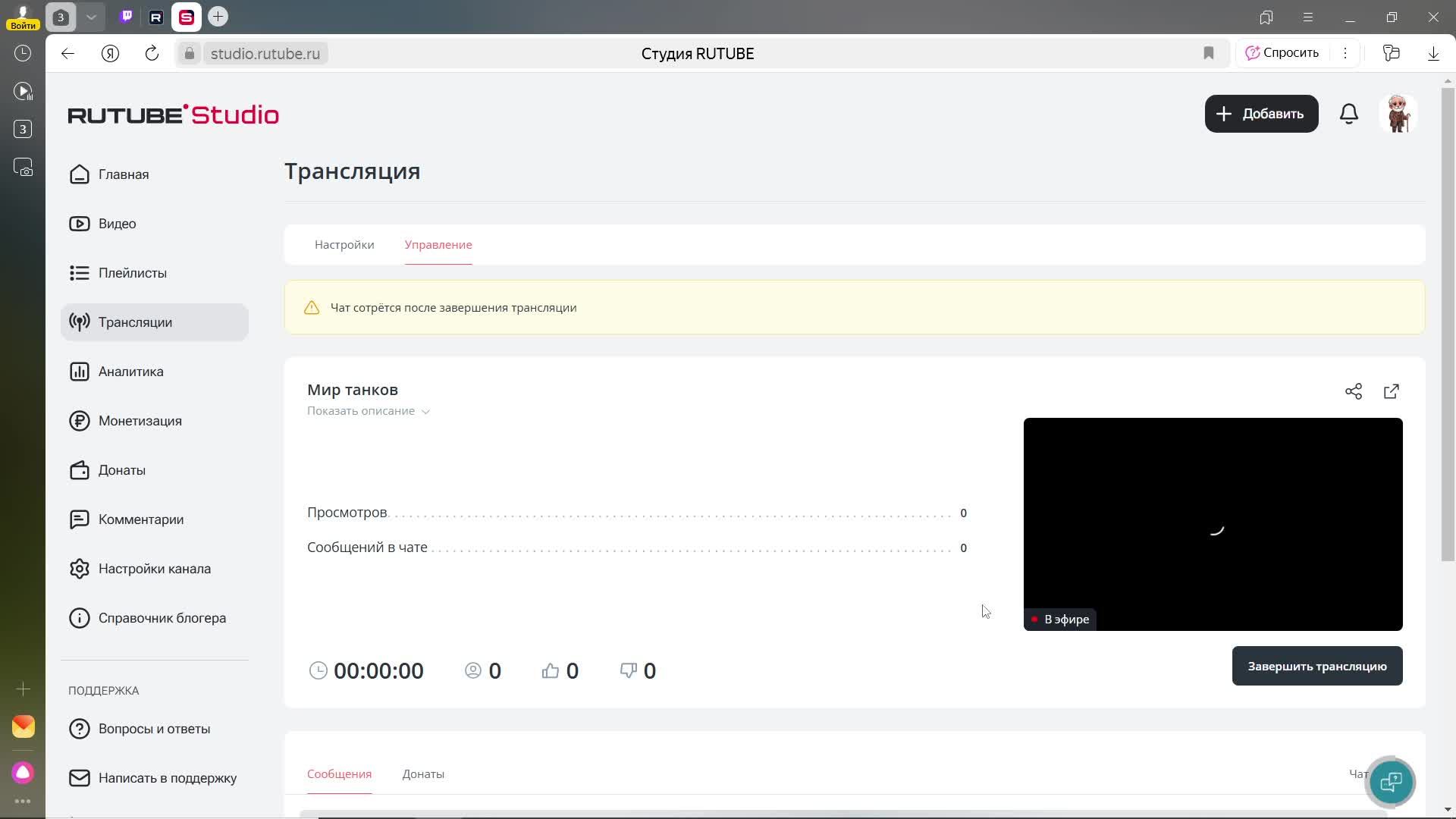Click the Настройки канала gear icon

(x=80, y=569)
